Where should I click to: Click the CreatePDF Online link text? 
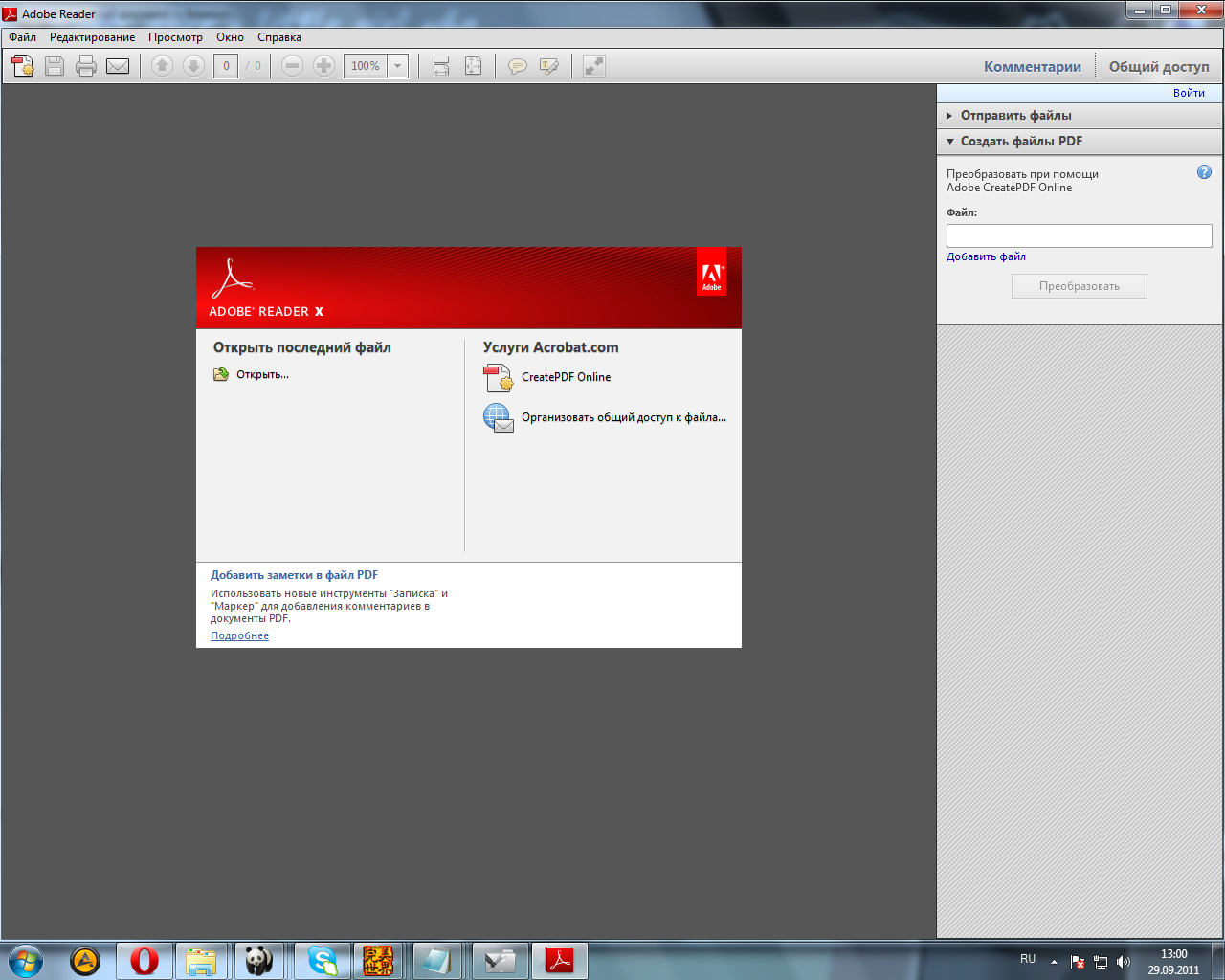point(566,377)
